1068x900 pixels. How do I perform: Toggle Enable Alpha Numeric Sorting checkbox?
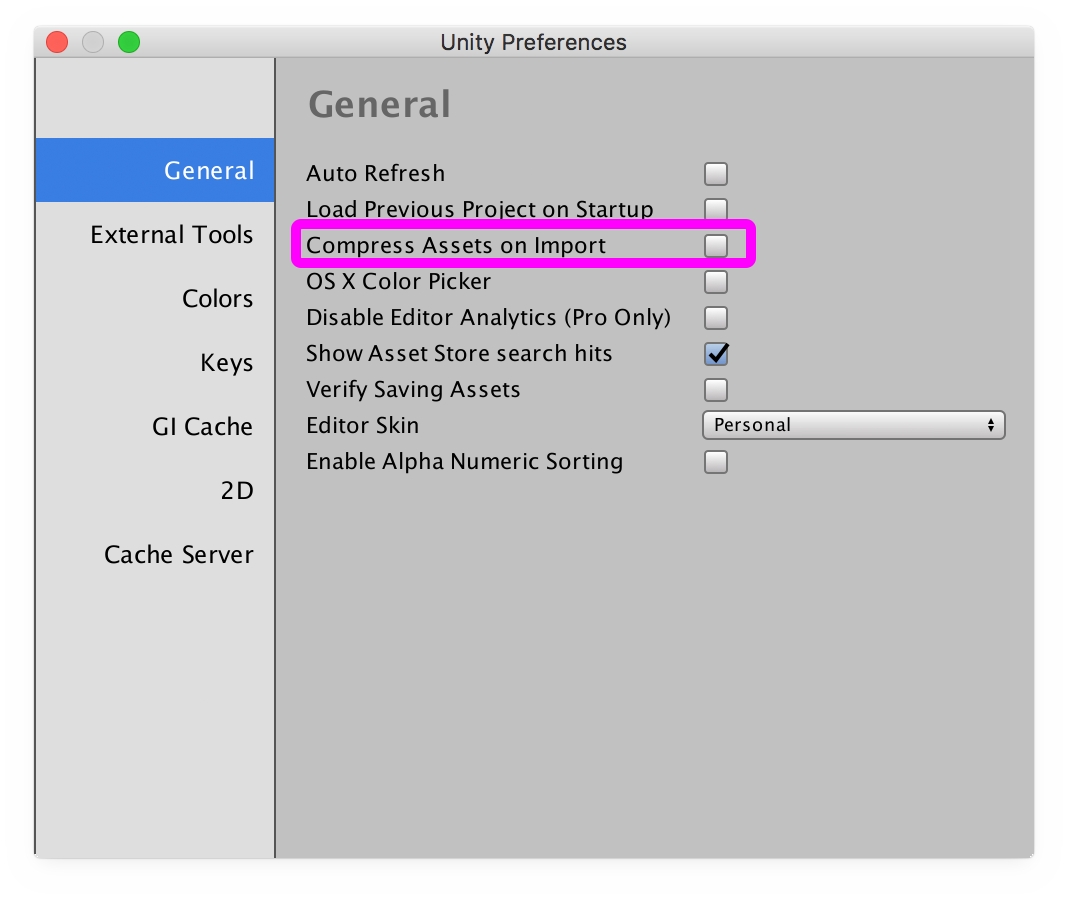(x=716, y=462)
